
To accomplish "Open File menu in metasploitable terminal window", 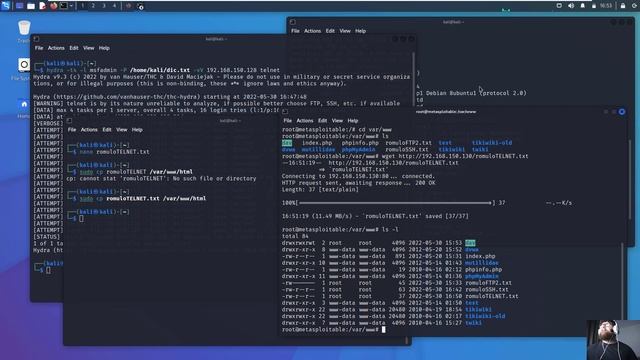I will [x=288, y=120].
